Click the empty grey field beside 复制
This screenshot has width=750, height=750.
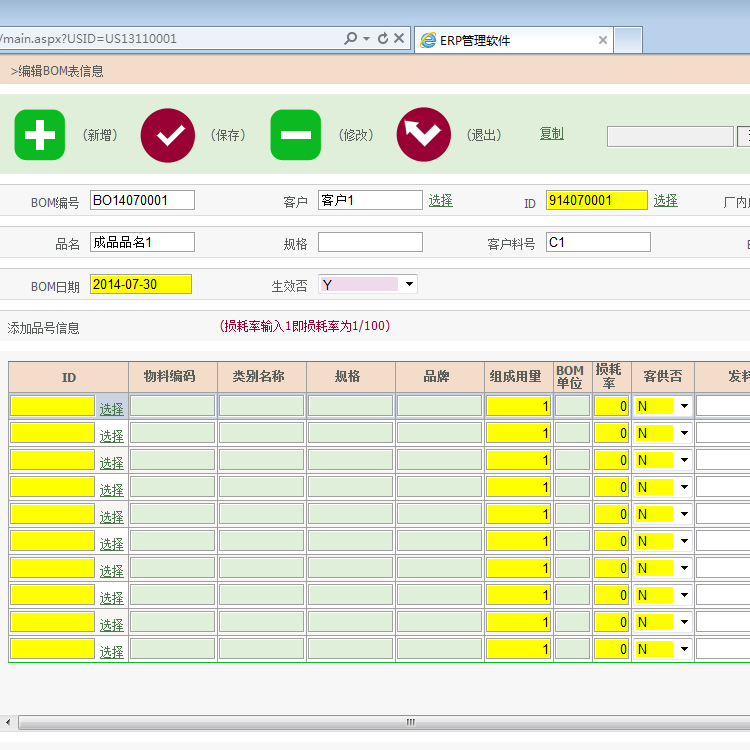[x=670, y=137]
